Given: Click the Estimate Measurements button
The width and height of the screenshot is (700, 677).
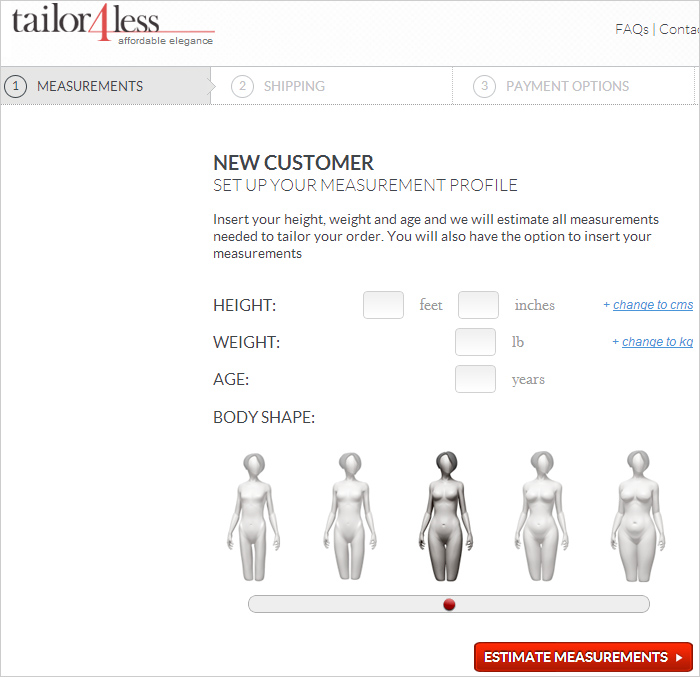Looking at the screenshot, I should coord(583,657).
